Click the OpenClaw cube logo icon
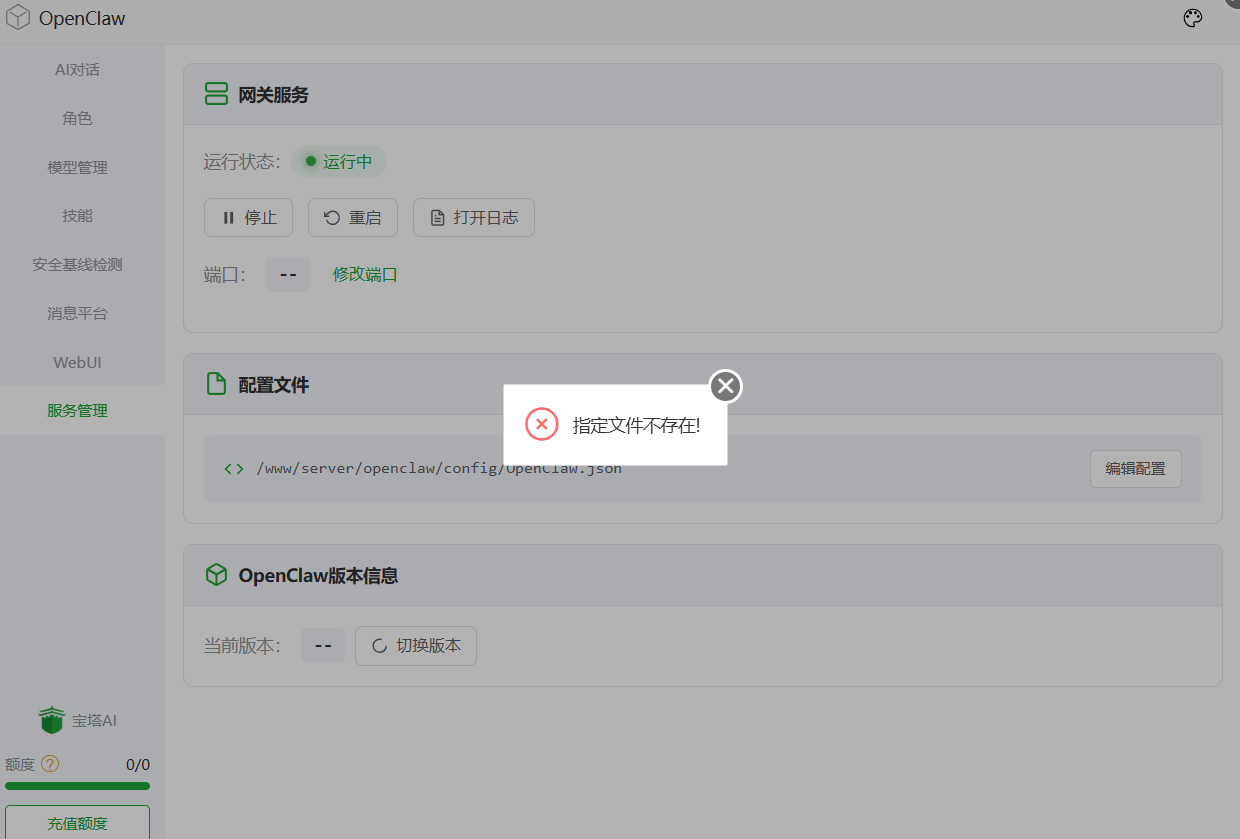Viewport: 1240px width, 839px height. point(18,18)
